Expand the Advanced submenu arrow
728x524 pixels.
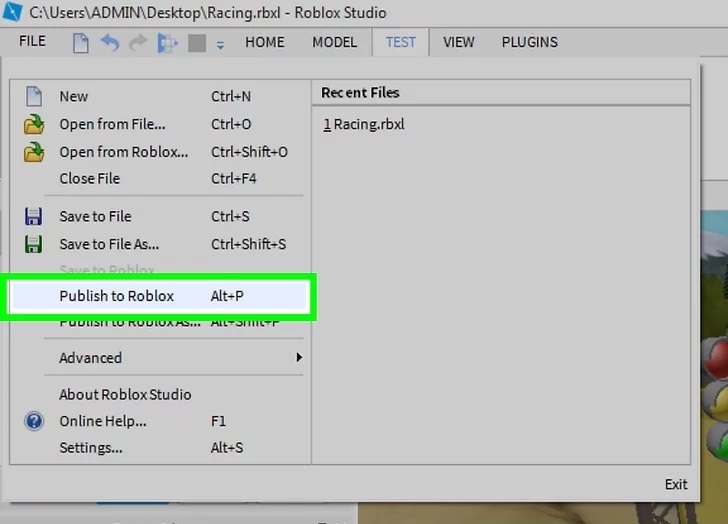(299, 357)
